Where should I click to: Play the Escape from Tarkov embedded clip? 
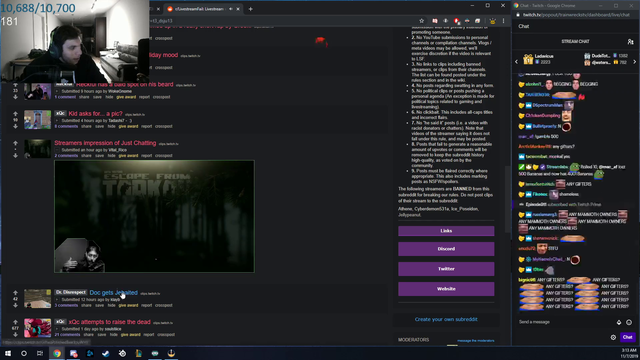[x=154, y=216]
